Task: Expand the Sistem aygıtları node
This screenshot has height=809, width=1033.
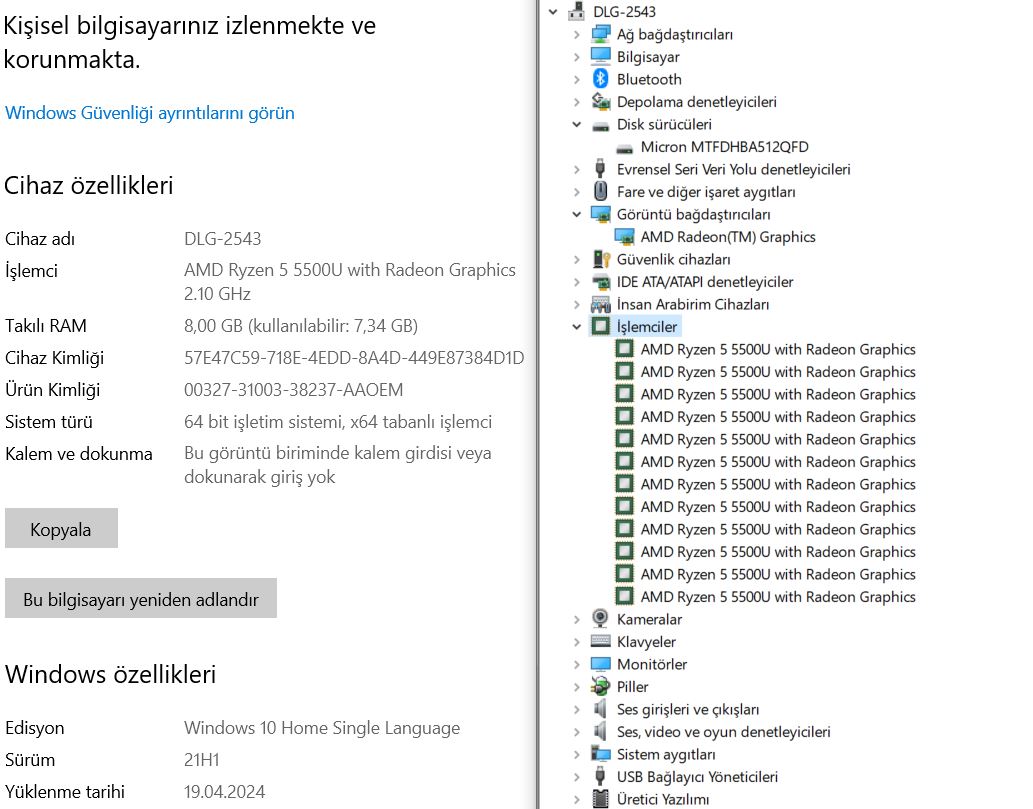Action: (x=576, y=754)
